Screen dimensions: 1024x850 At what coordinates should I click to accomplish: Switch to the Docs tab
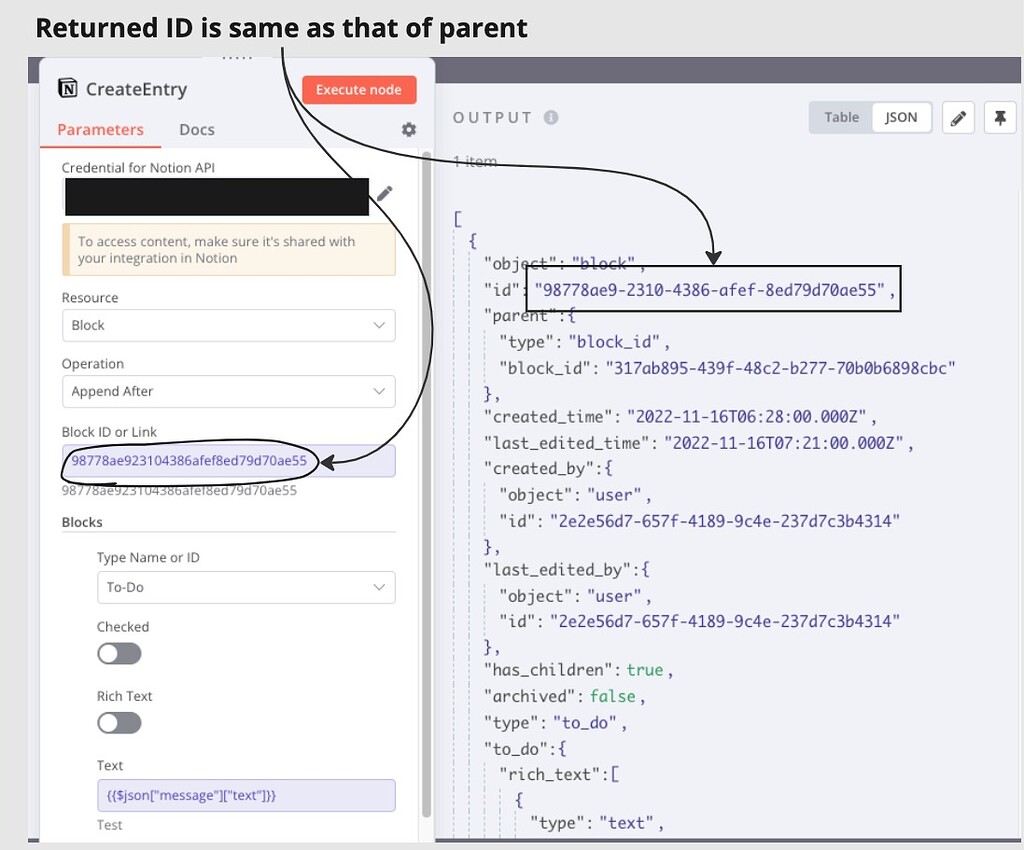pos(196,129)
